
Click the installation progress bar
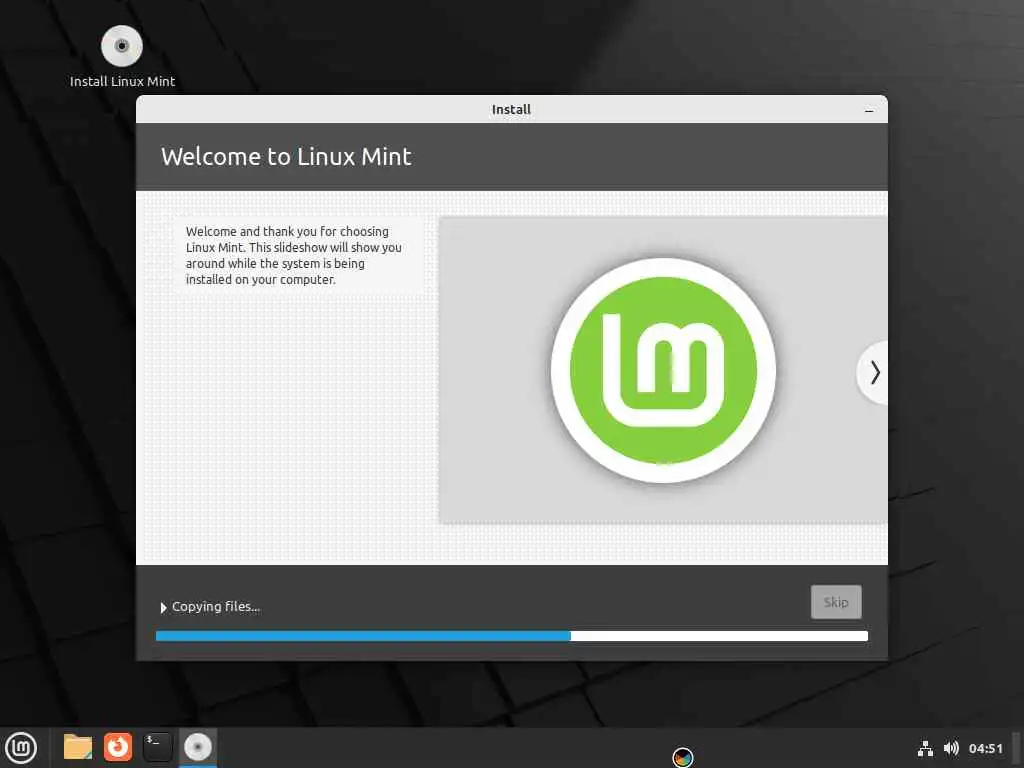pos(512,636)
